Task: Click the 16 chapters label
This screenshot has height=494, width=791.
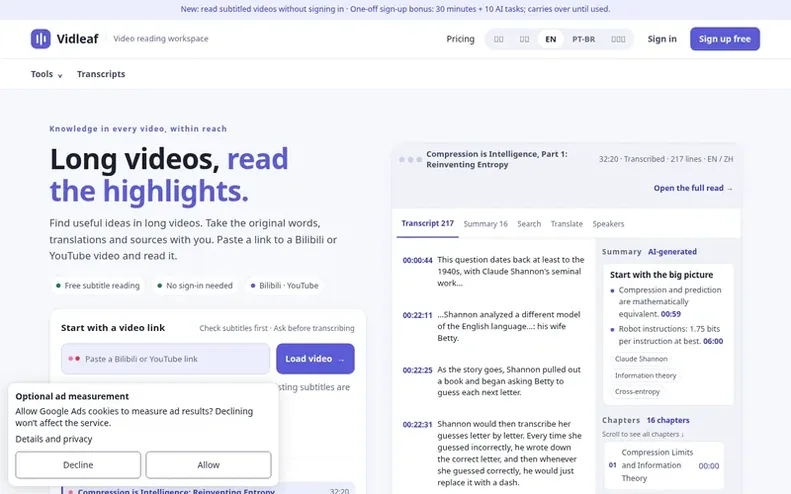Action: [x=668, y=420]
